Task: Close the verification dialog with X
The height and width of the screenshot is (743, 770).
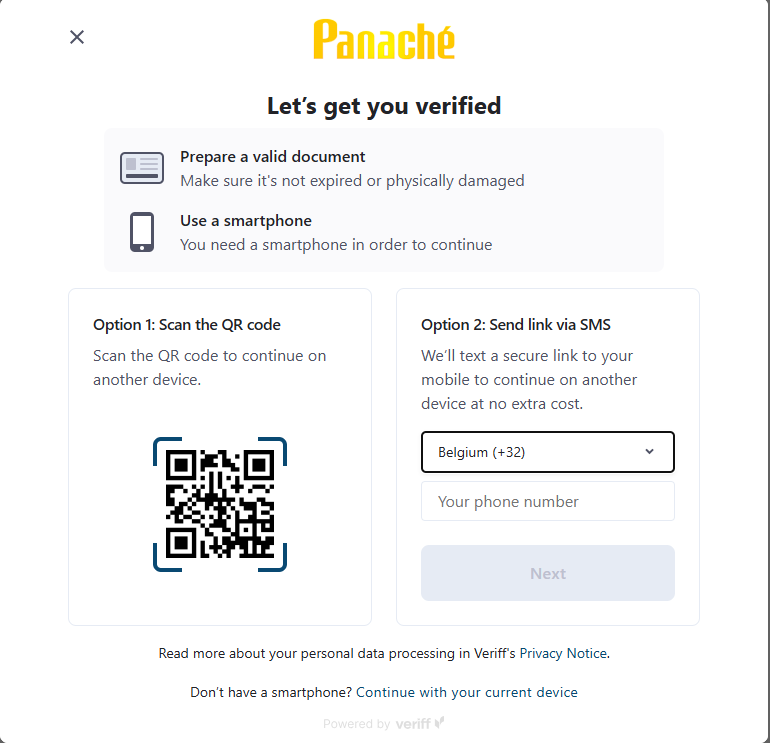Action: coord(77,37)
